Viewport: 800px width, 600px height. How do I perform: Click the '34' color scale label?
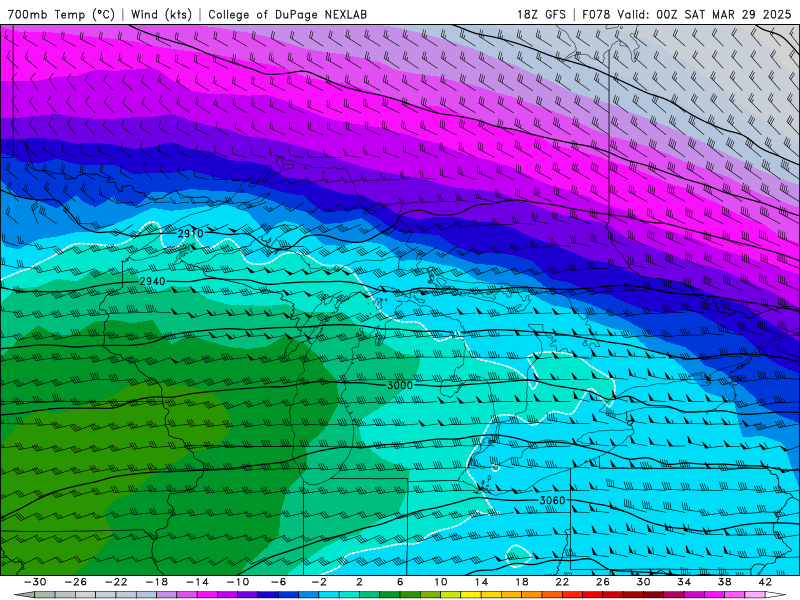684,582
